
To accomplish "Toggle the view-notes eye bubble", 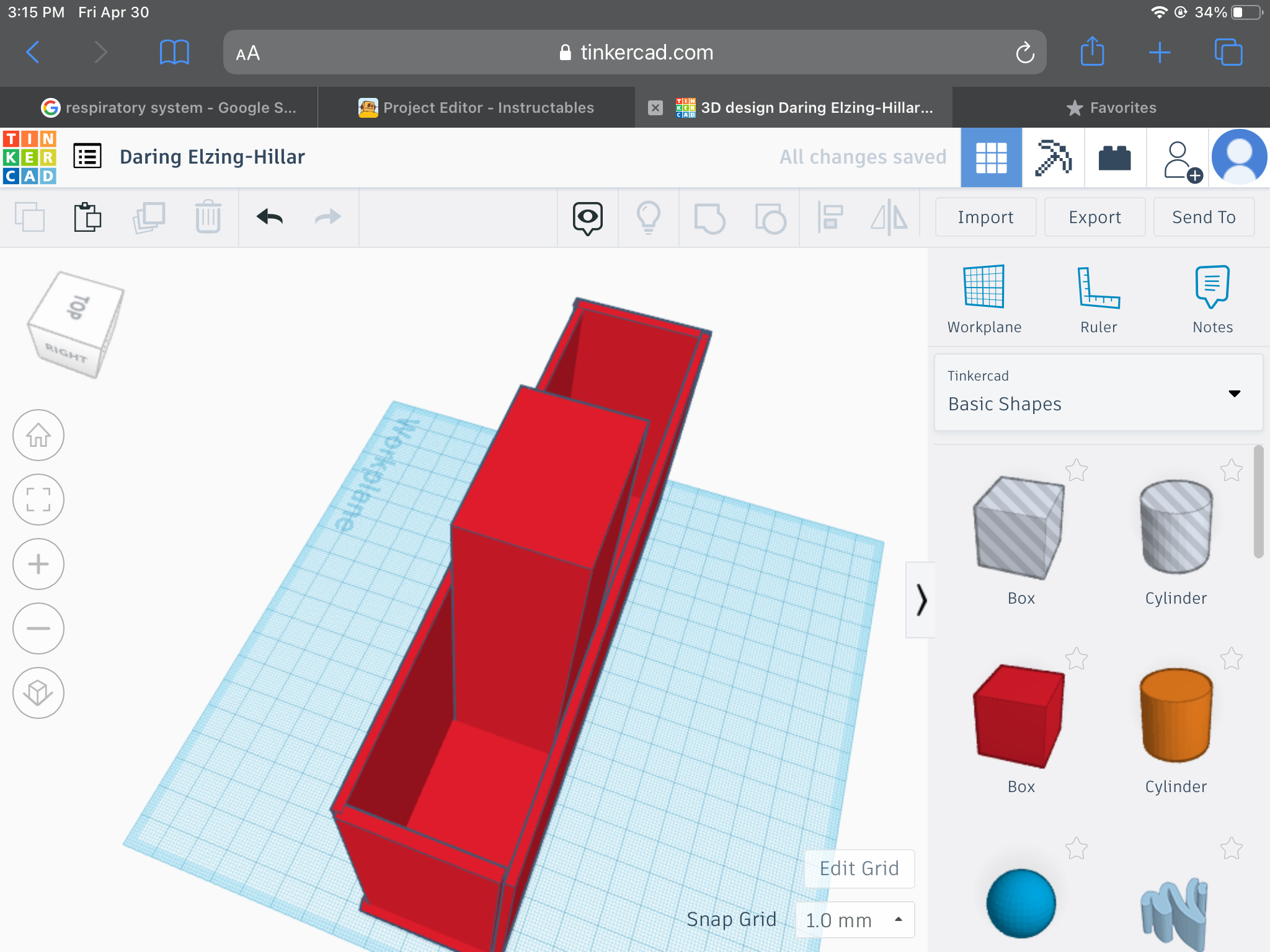I will 587,218.
